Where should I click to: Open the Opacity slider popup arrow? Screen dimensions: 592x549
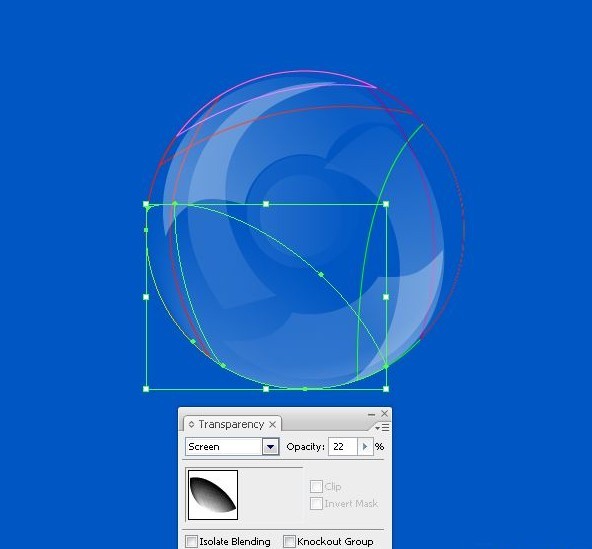coord(365,447)
